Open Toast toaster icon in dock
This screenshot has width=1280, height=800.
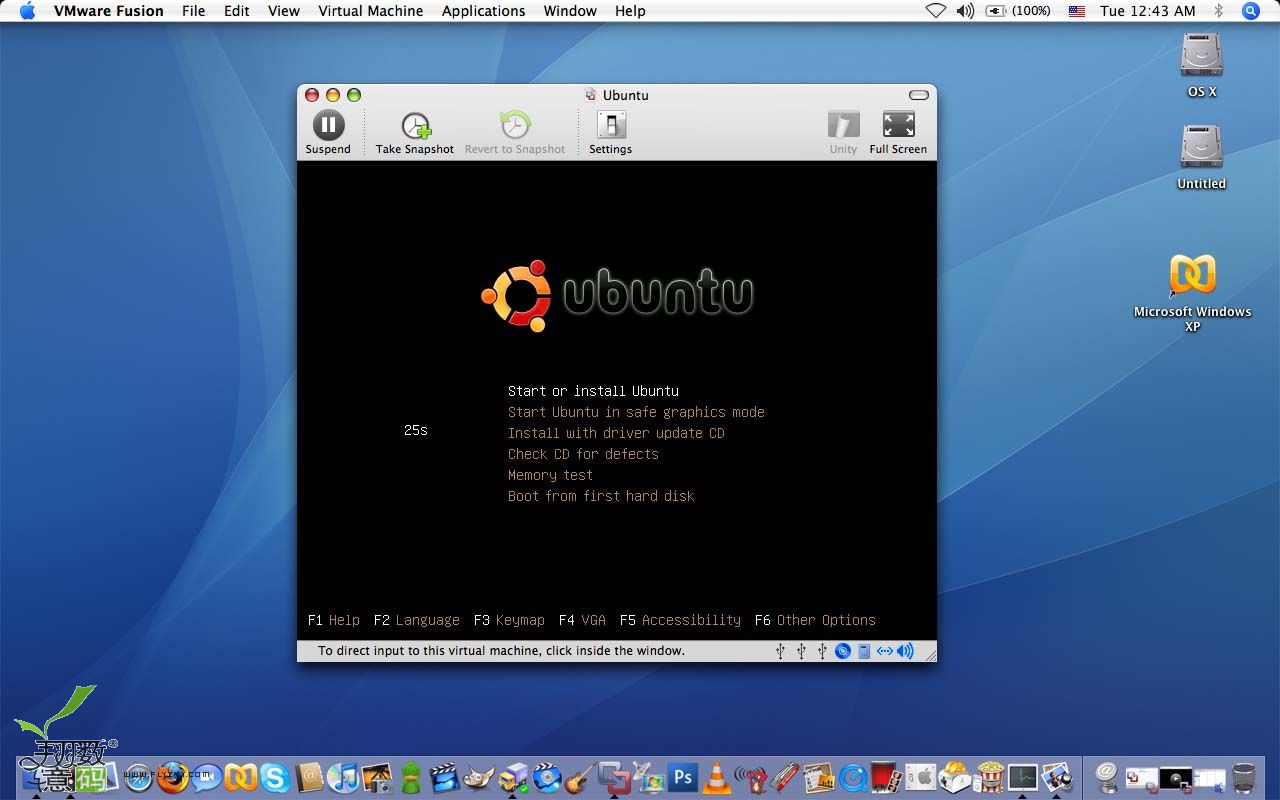point(955,777)
